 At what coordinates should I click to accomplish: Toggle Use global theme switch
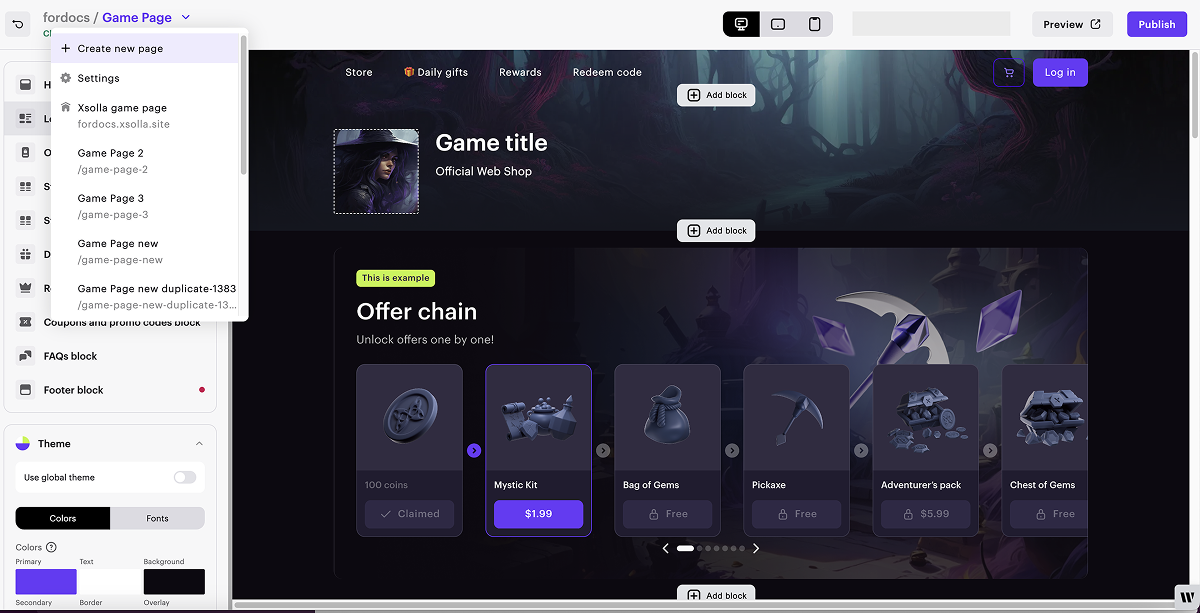coord(185,477)
